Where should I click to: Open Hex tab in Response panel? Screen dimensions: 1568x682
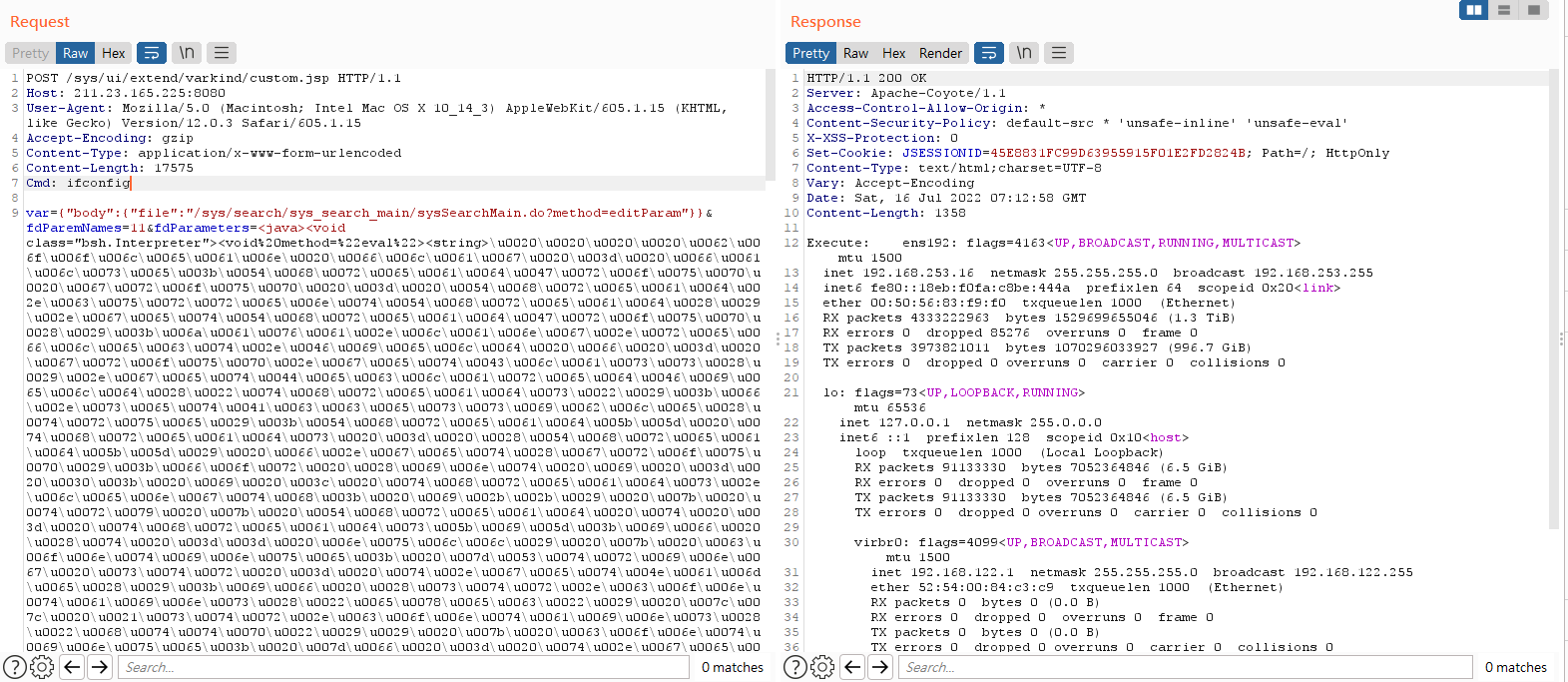click(x=894, y=53)
